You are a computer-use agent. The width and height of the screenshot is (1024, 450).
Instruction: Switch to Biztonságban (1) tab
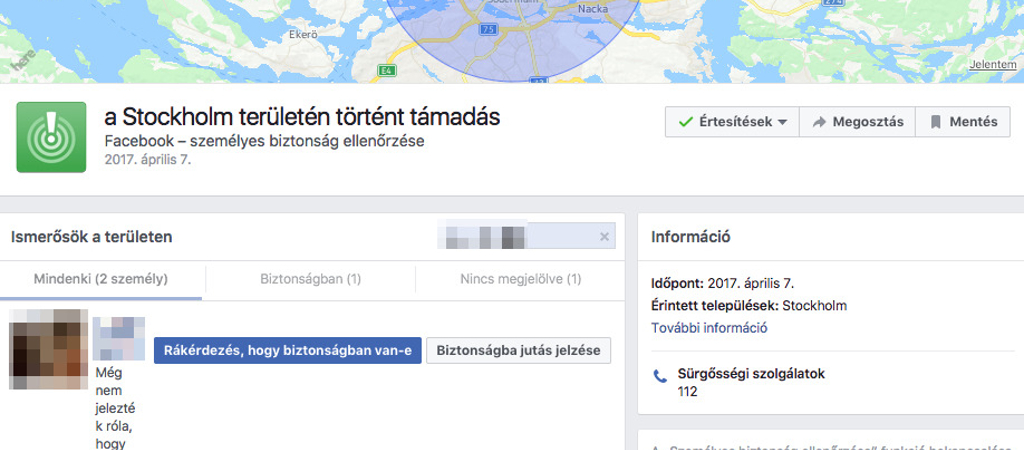[310, 280]
